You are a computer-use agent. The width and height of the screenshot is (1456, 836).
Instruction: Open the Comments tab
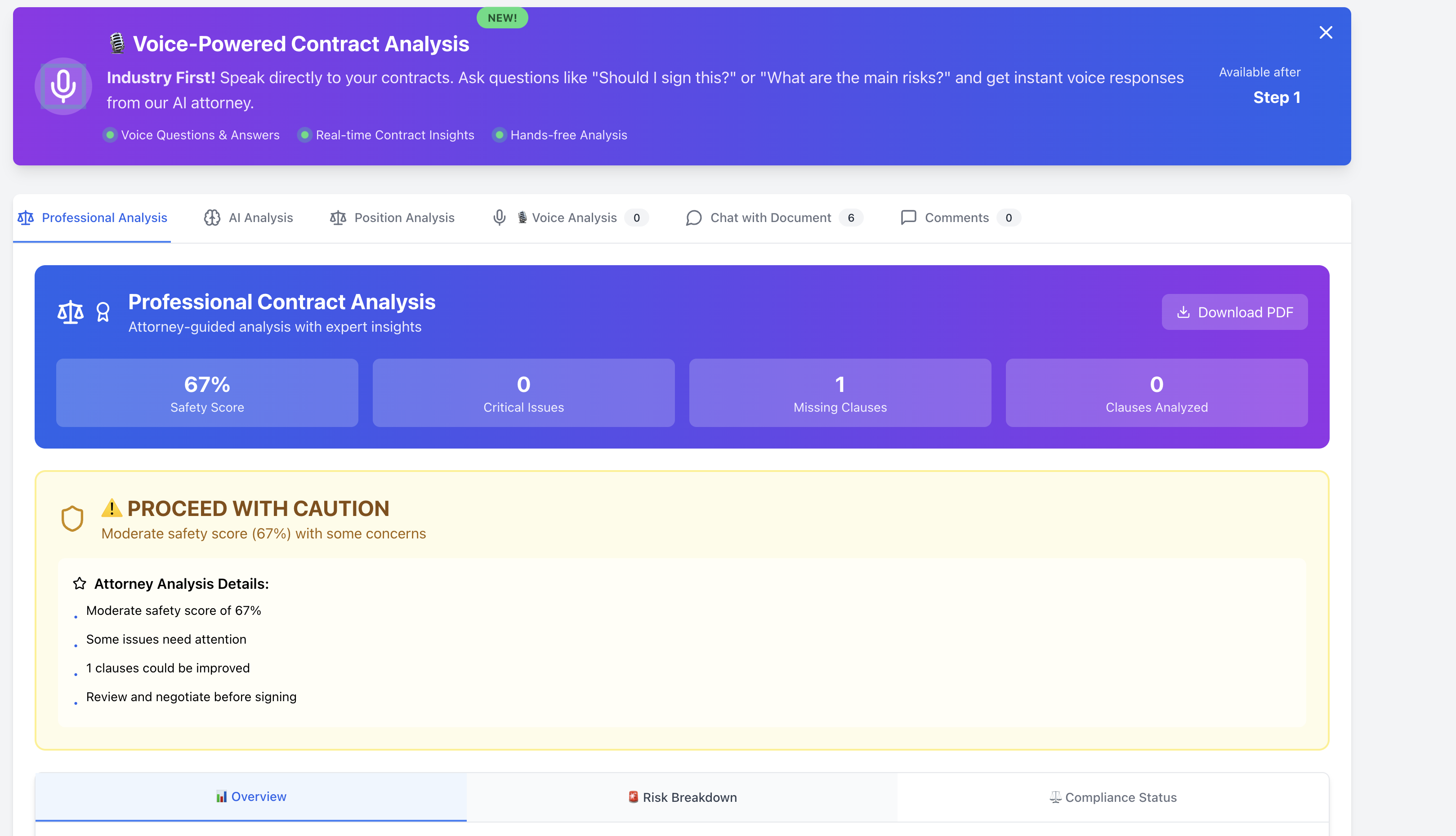(960, 218)
